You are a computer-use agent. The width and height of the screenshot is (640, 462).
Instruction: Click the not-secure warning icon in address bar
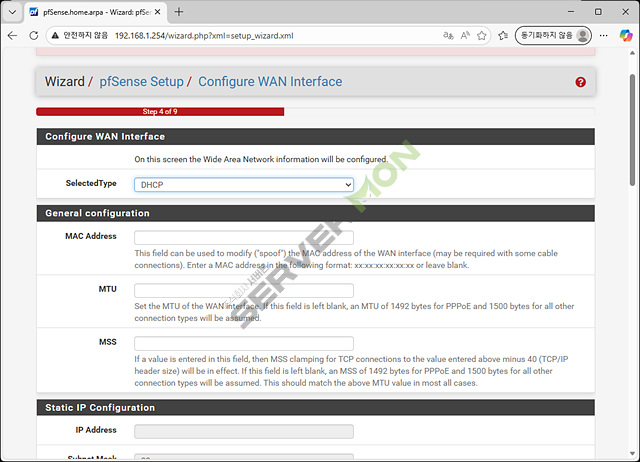tap(55, 36)
